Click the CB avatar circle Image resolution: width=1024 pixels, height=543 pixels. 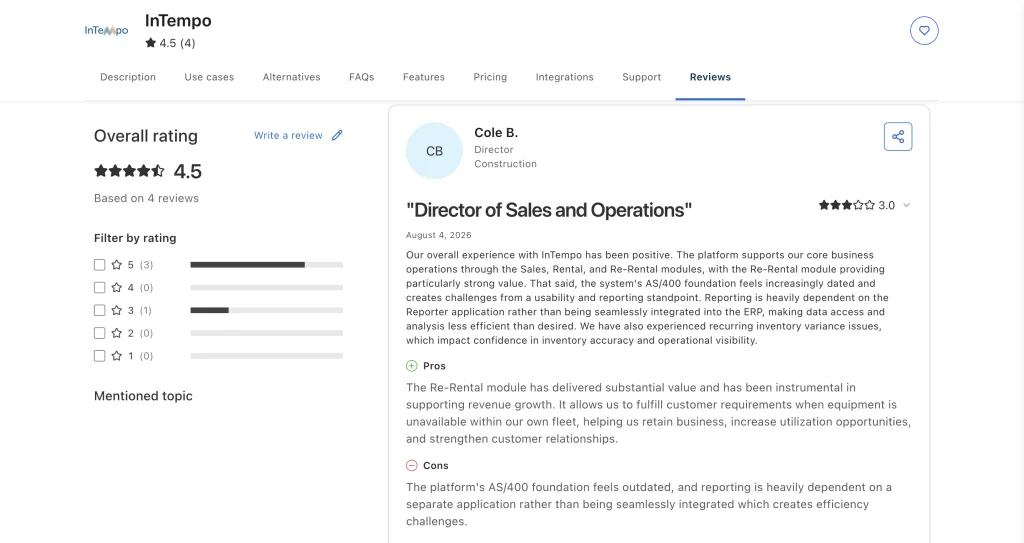click(434, 151)
